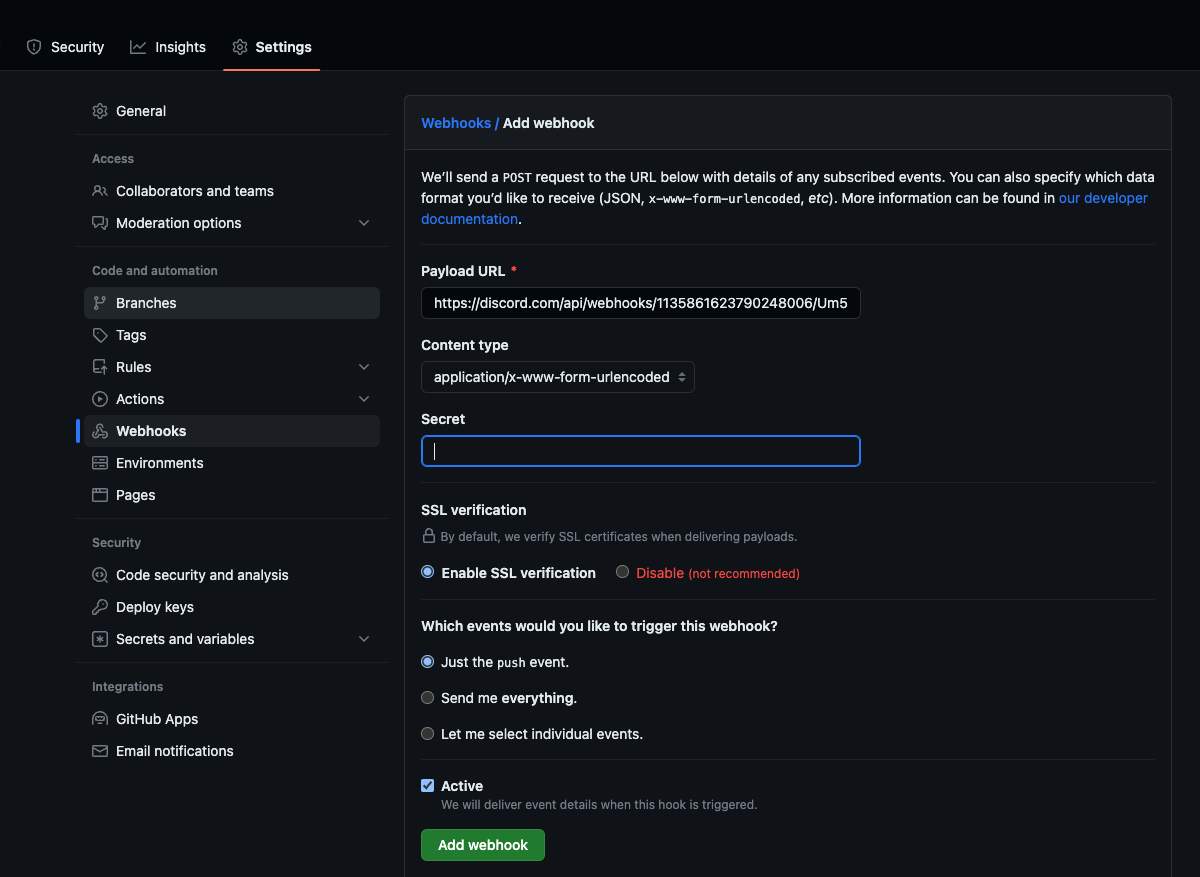
Task: Click the Tags icon in sidebar
Action: point(100,335)
